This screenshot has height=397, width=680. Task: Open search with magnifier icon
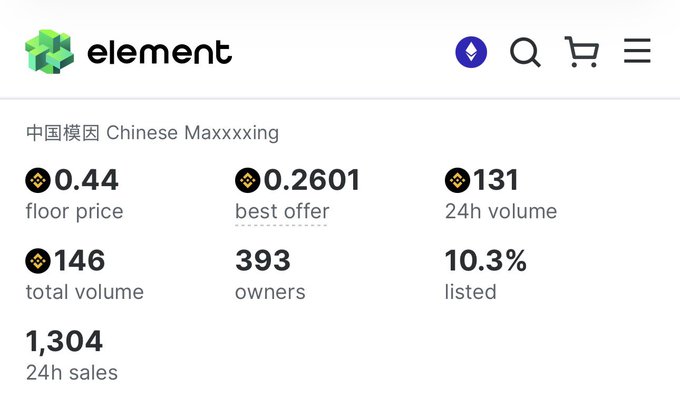point(525,52)
